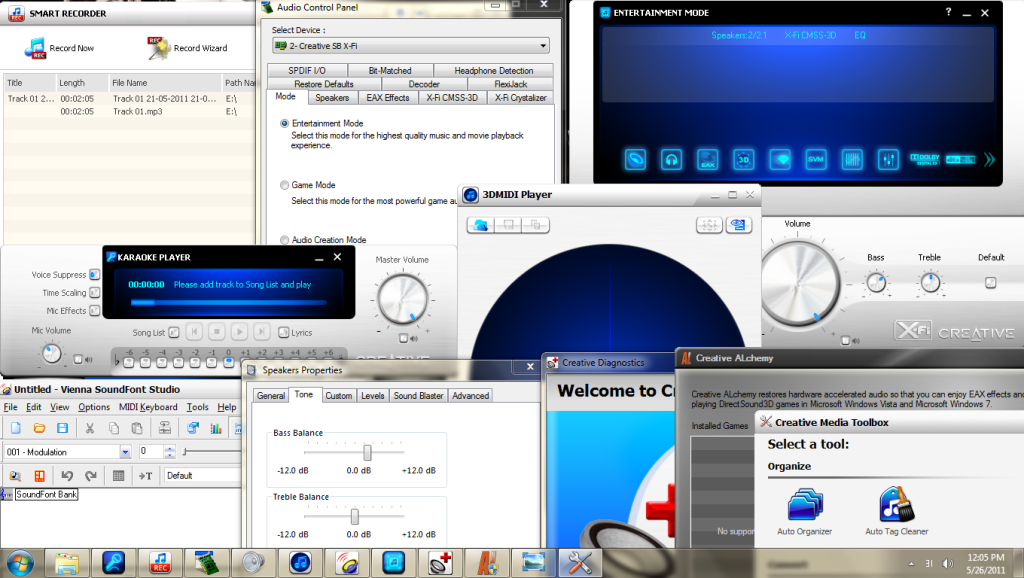Screen dimensions: 1024x578
Task: Click the SVM icon in Entertainment Mode
Action: pyautogui.click(x=816, y=159)
